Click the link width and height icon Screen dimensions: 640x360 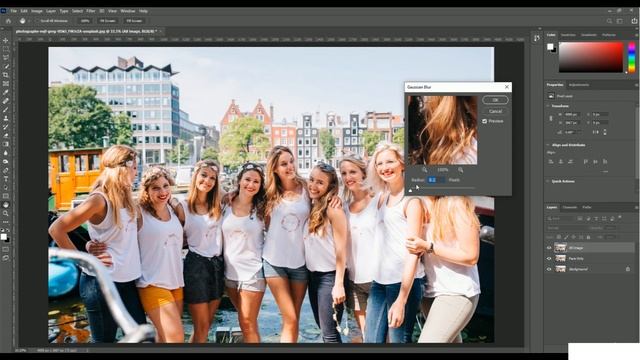(x=551, y=118)
